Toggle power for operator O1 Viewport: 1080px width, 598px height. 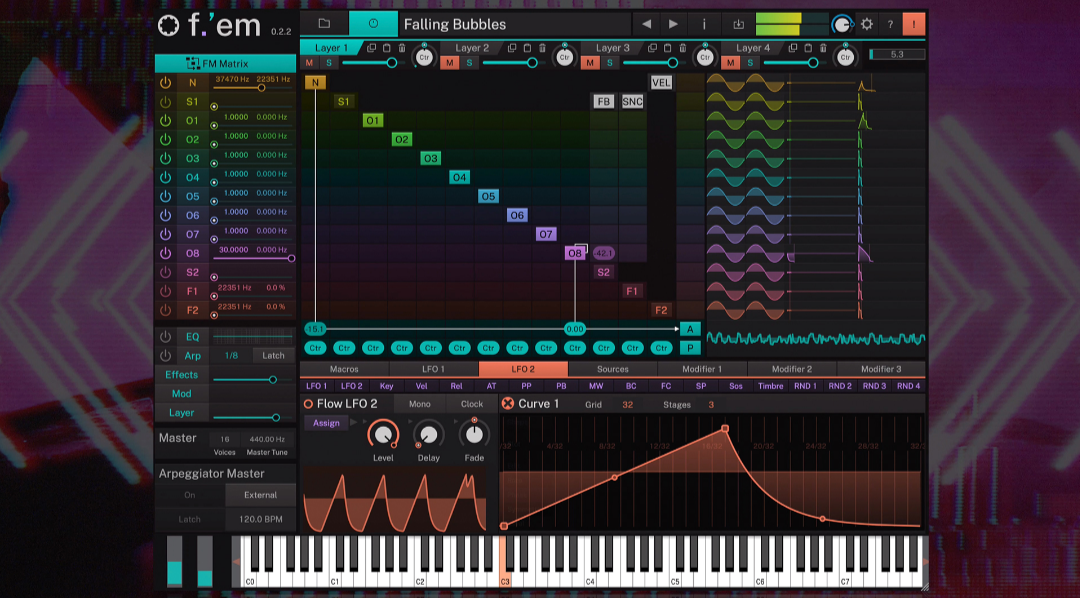pos(165,120)
